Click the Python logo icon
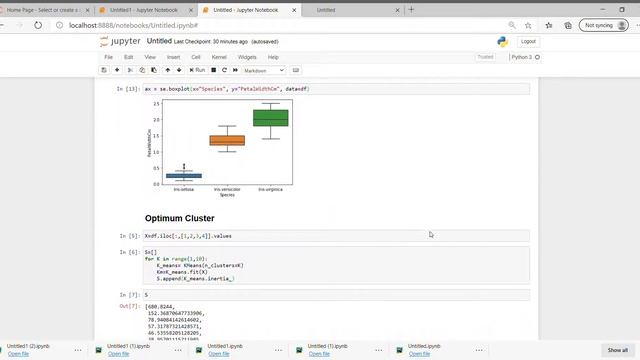 click(502, 42)
